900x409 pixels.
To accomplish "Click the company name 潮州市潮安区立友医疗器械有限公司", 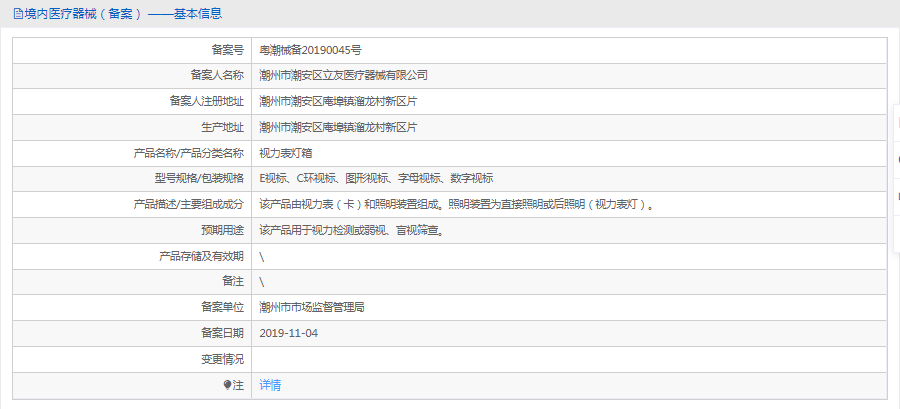I will click(x=343, y=75).
